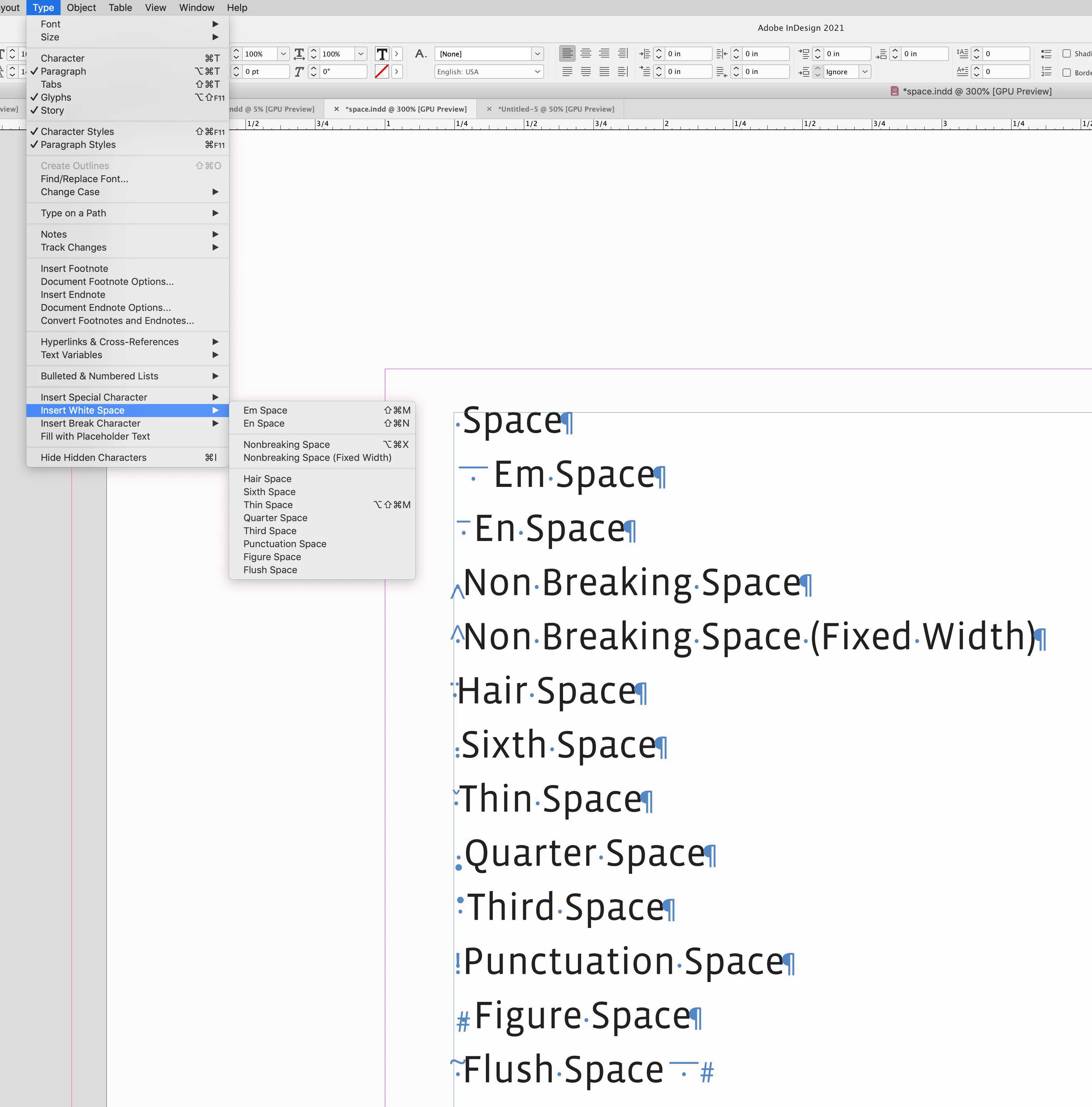Open the Ignore span columns dropdown
This screenshot has width=1092, height=1107.
[x=865, y=72]
